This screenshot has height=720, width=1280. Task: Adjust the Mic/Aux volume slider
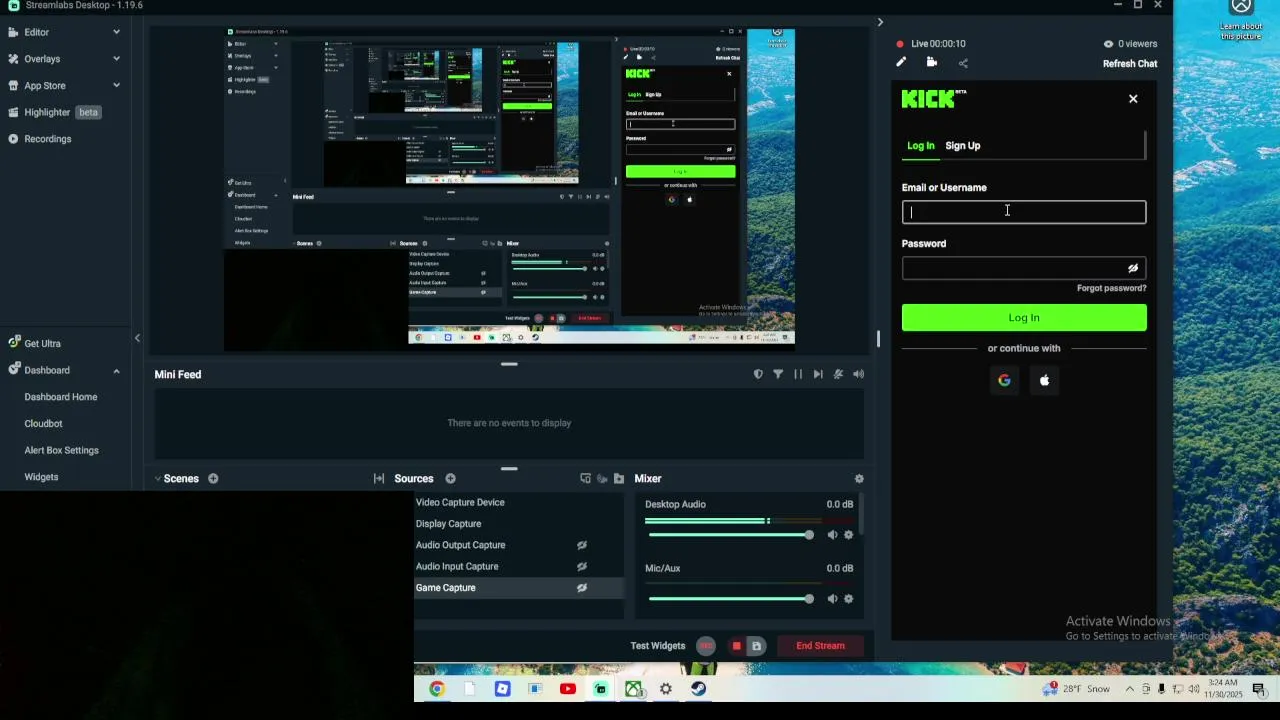pos(731,599)
